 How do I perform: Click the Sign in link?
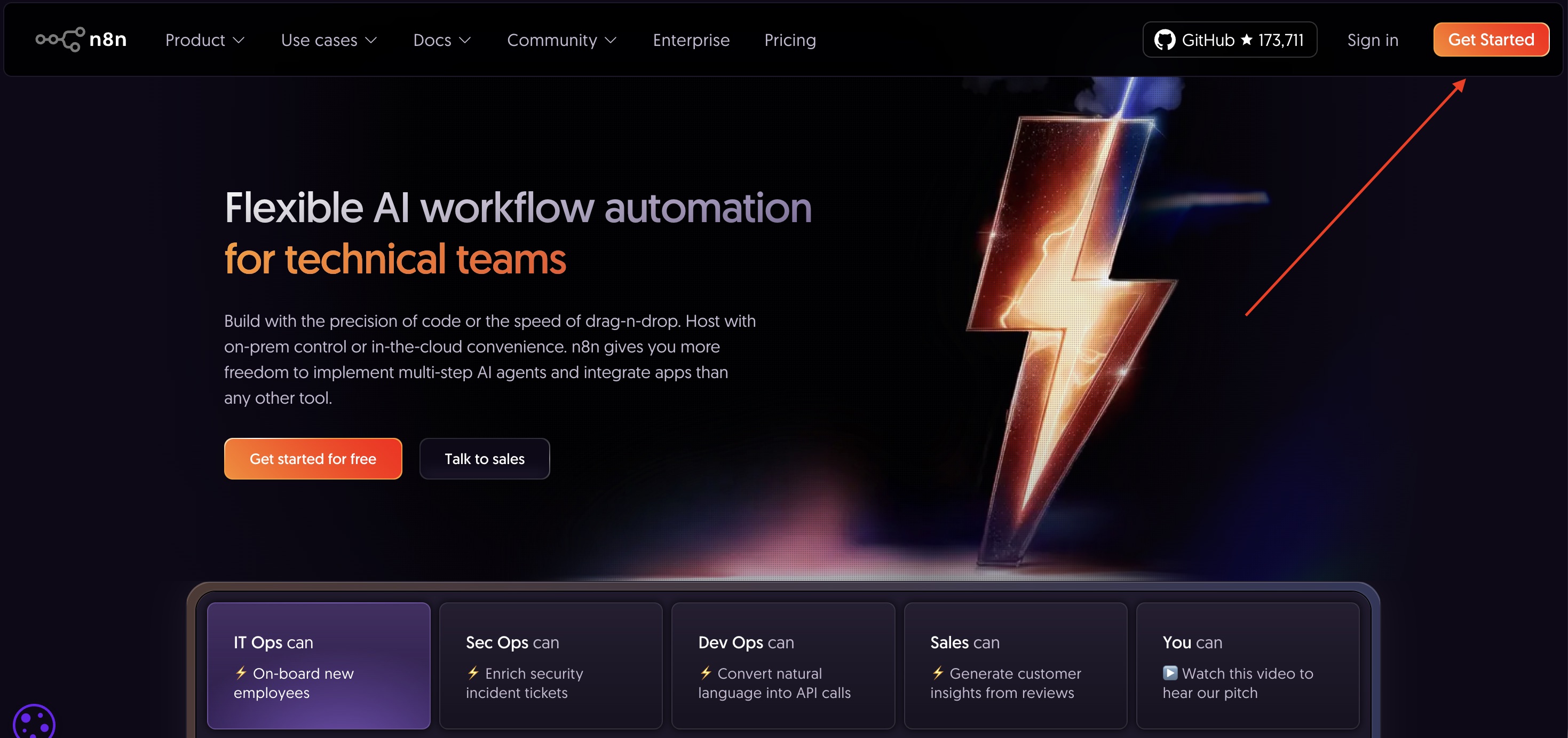pyautogui.click(x=1373, y=40)
